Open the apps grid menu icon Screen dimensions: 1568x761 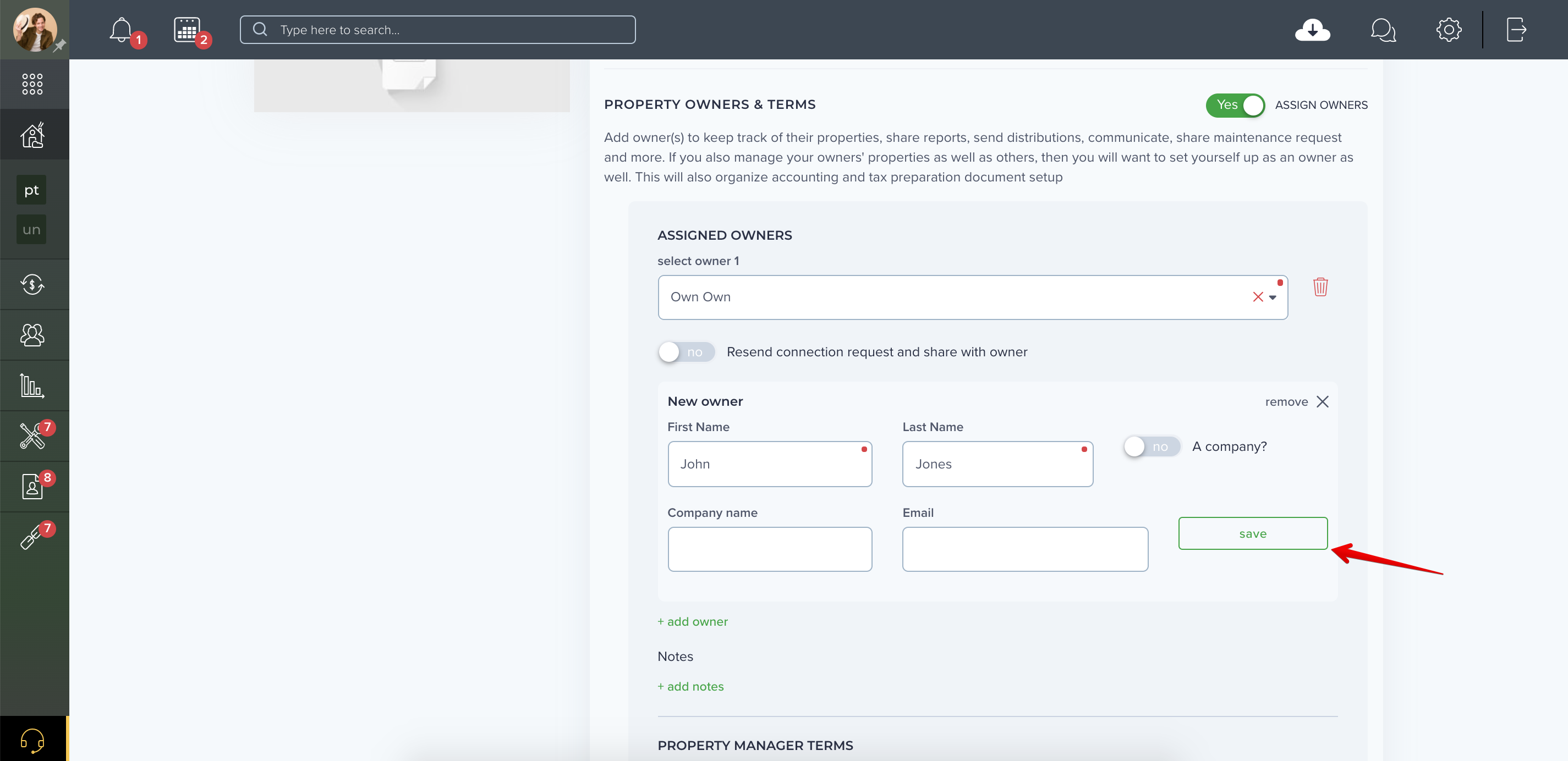coord(32,84)
